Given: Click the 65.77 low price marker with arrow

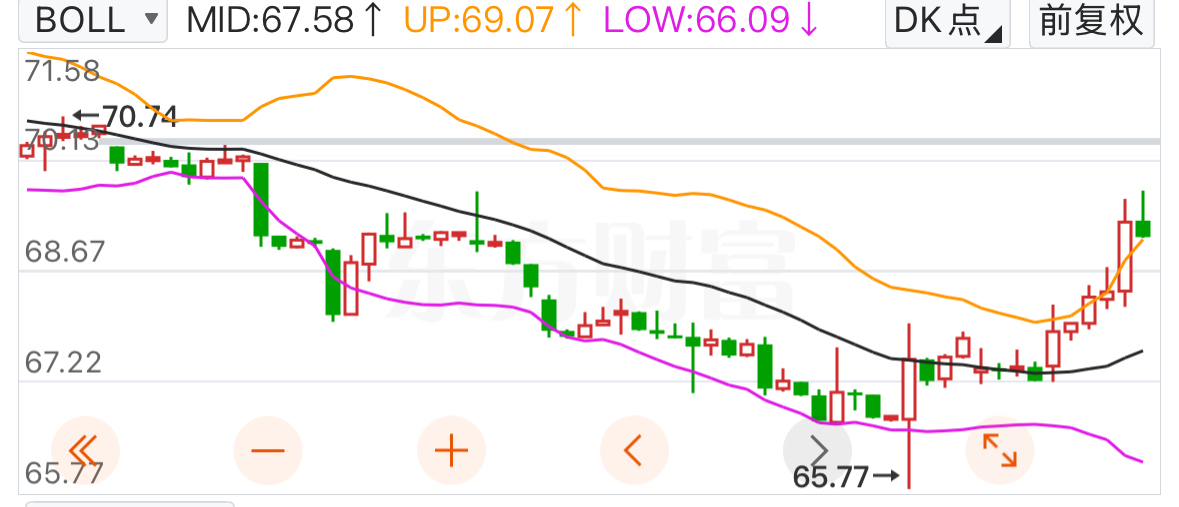Looking at the screenshot, I should click(x=847, y=476).
